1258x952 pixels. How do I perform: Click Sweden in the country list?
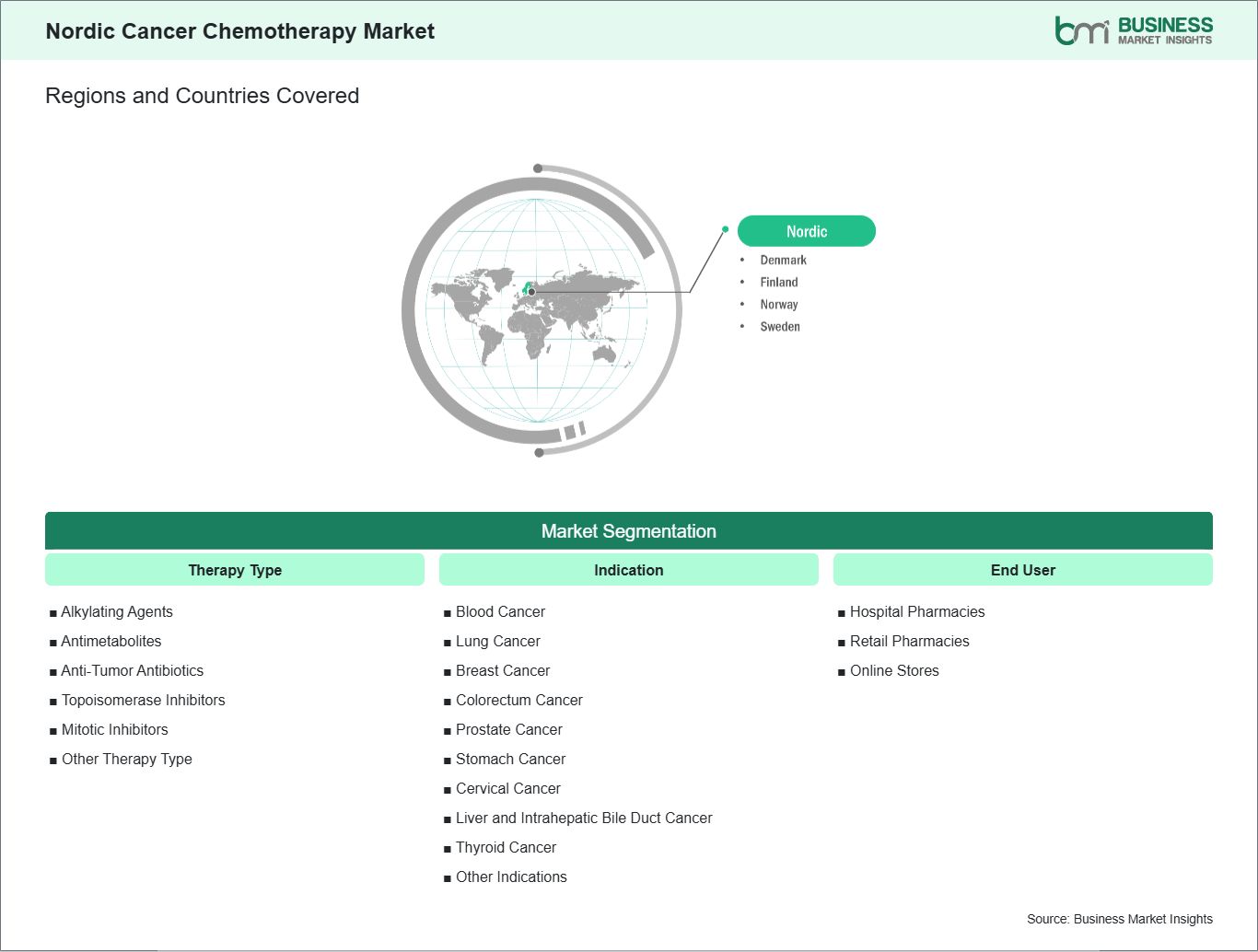tap(779, 327)
